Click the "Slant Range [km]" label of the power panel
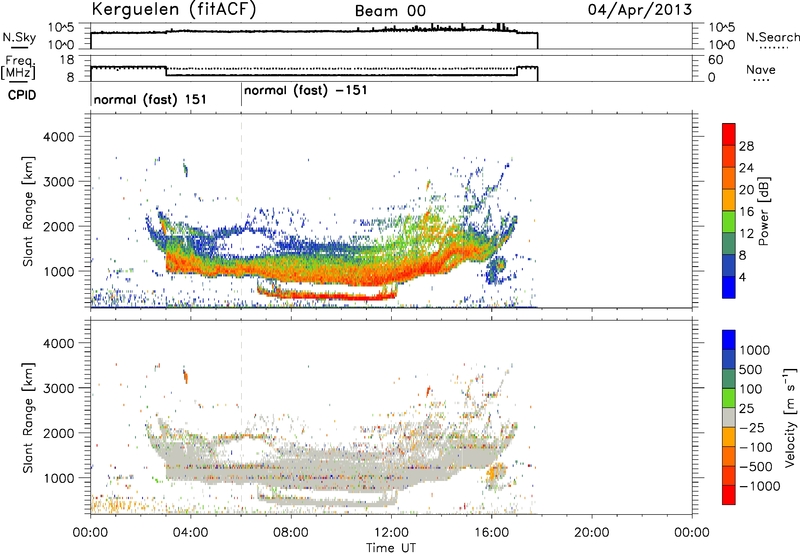Viewport: 800px width, 554px height. (x=28, y=211)
